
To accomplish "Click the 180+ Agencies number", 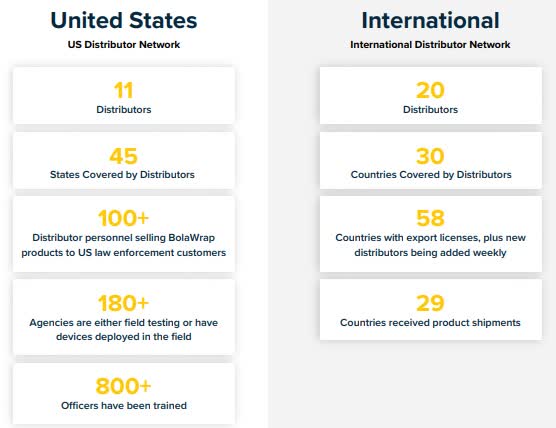I will 123,303.
